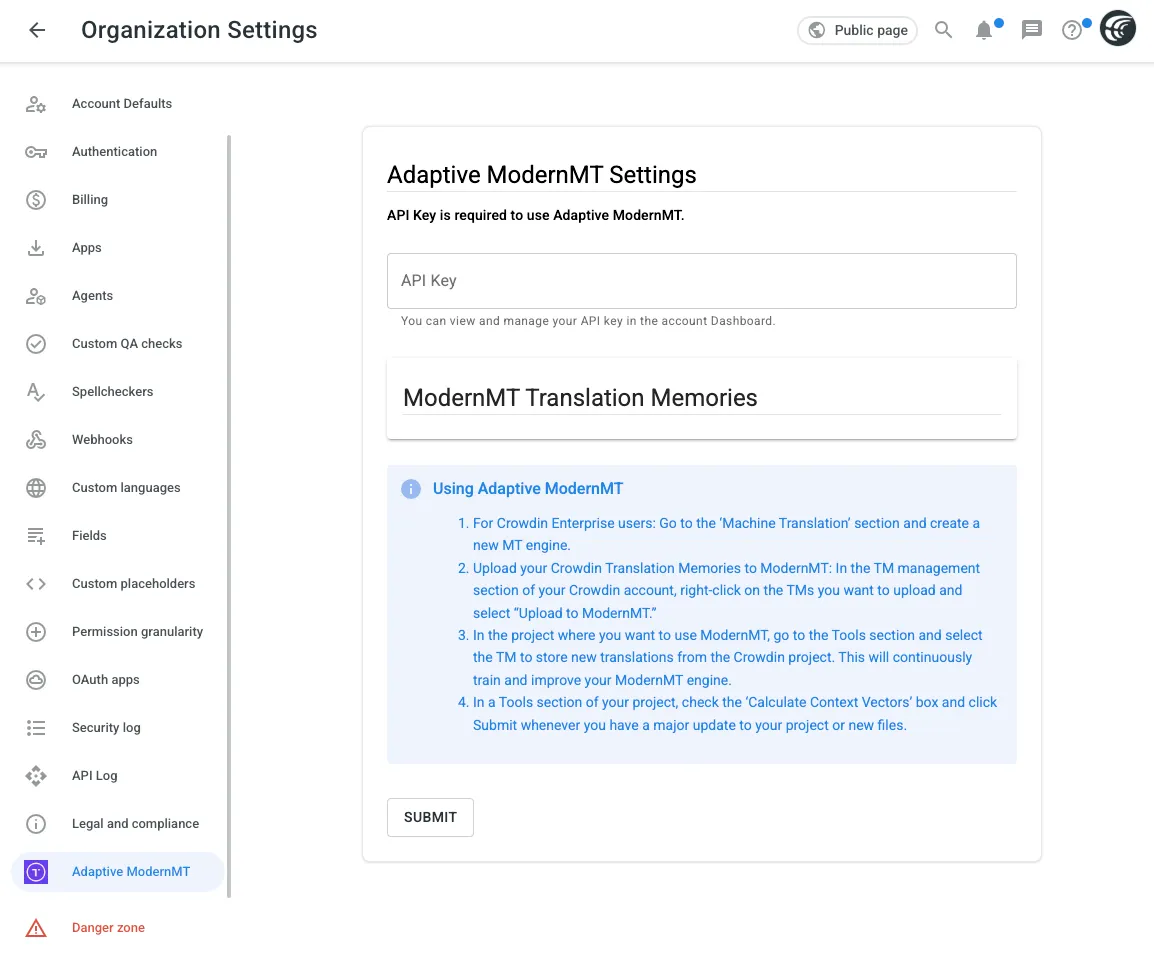This screenshot has width=1154, height=962.
Task: Click the Danger zone warning triangle icon
Action: click(x=36, y=927)
